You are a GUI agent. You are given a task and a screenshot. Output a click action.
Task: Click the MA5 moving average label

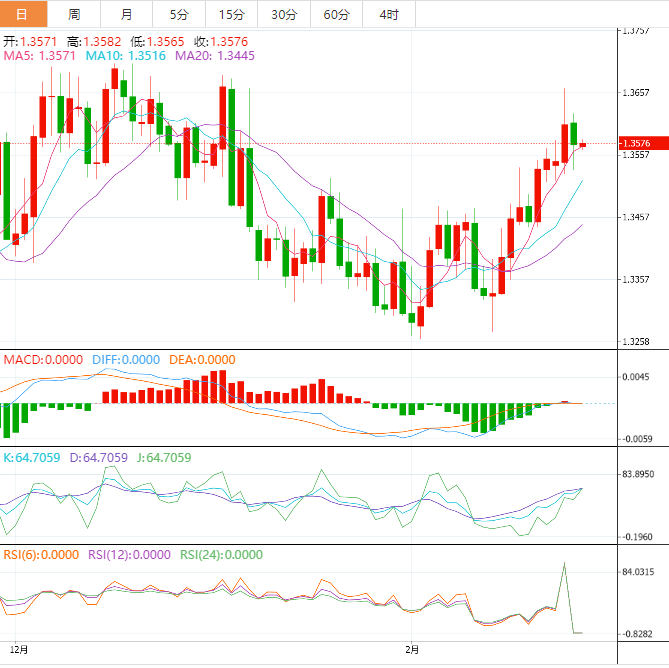40,57
